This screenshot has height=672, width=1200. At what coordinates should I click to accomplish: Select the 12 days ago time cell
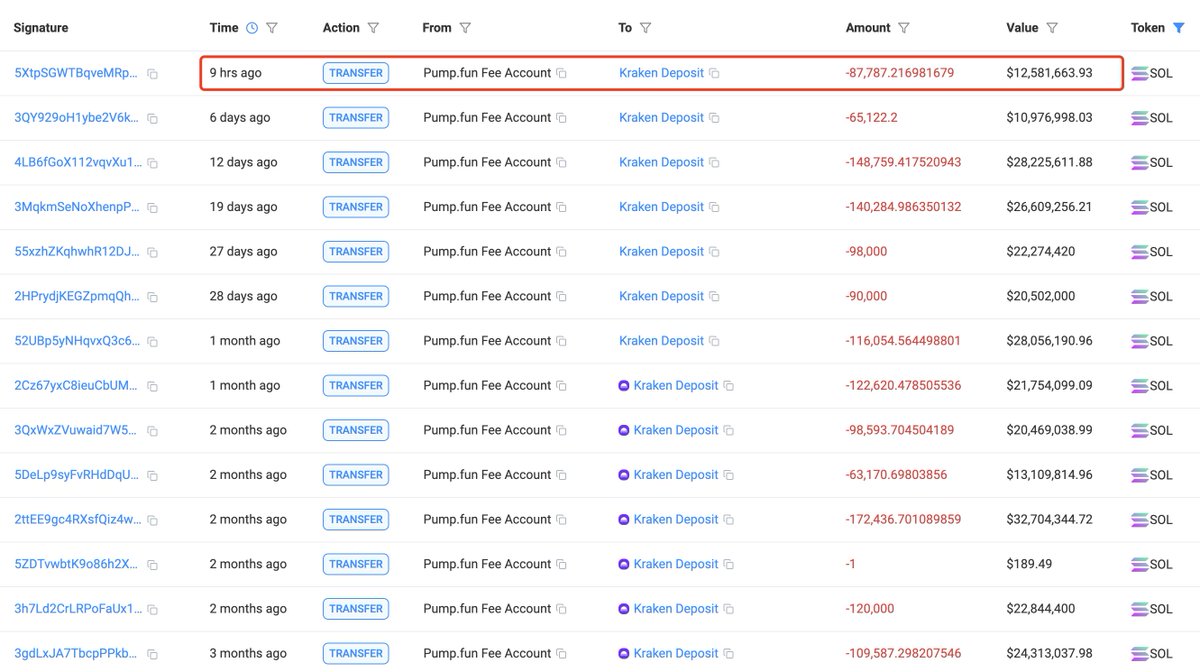[243, 162]
